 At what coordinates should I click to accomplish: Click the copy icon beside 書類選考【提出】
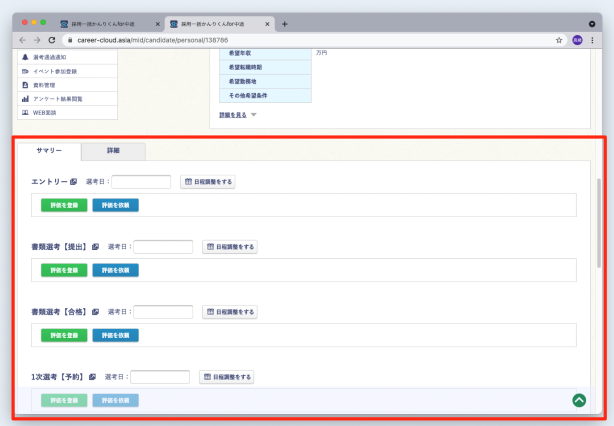pyautogui.click(x=95, y=247)
